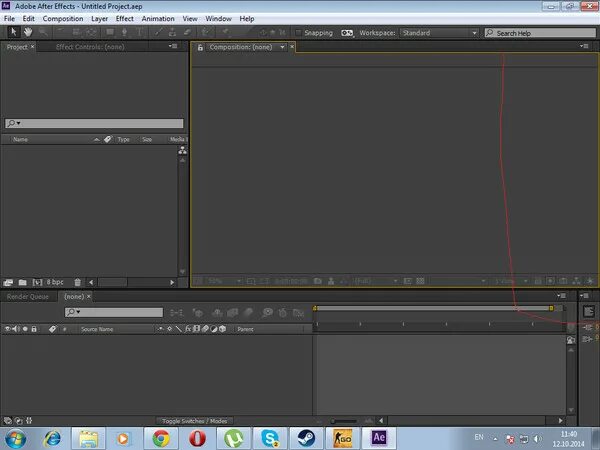The width and height of the screenshot is (600, 450).
Task: Click the Source Name column header
Action: coord(97,329)
